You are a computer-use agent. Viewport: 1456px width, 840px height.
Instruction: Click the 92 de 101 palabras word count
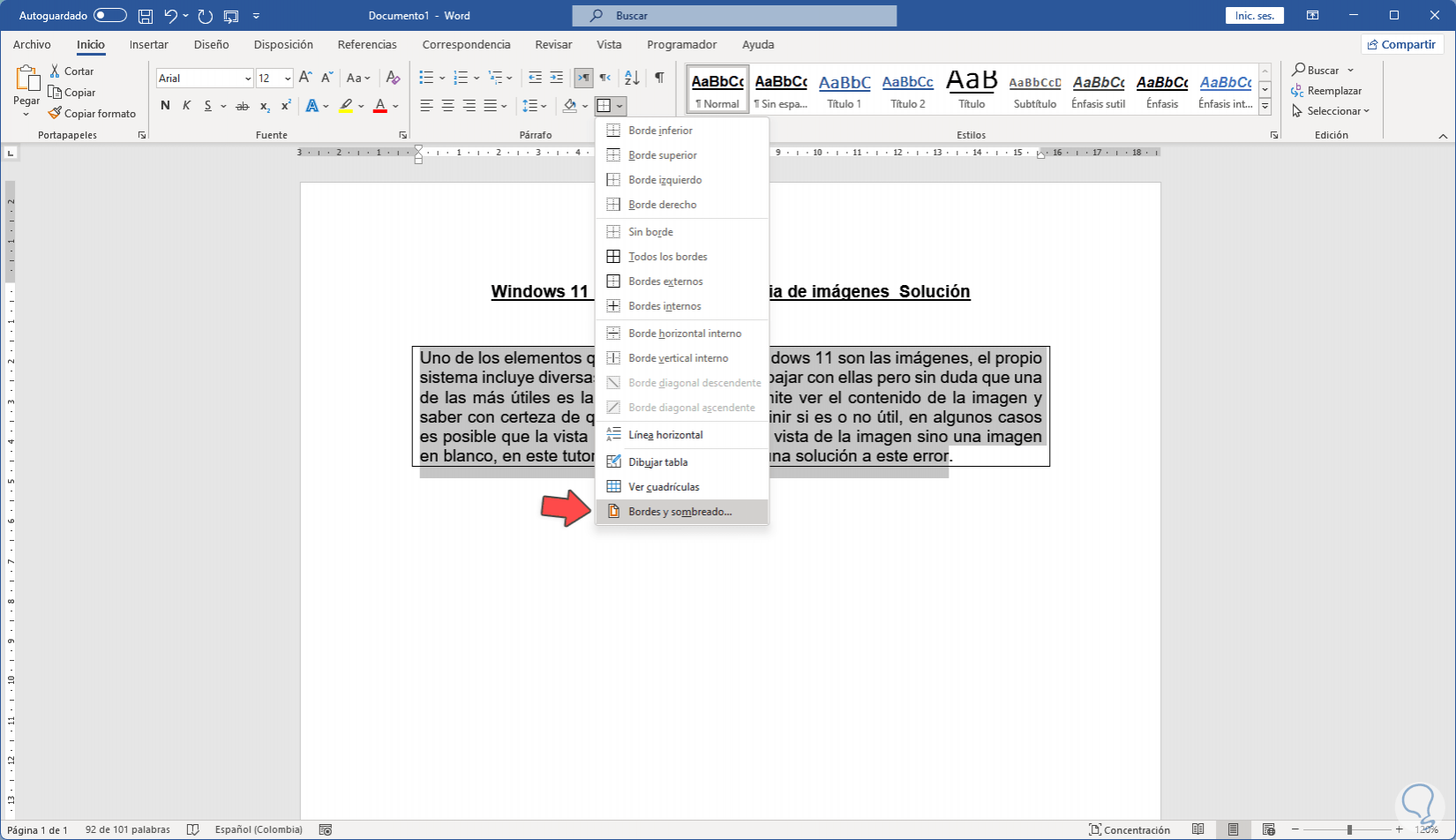(x=128, y=829)
